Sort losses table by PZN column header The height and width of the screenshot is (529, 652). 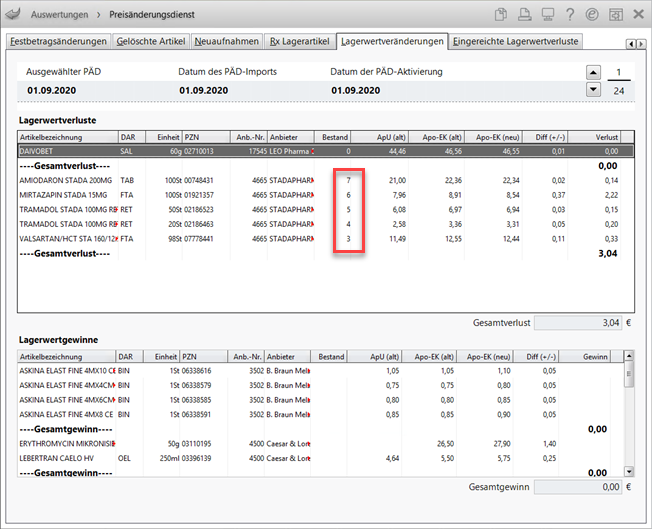pyautogui.click(x=206, y=137)
